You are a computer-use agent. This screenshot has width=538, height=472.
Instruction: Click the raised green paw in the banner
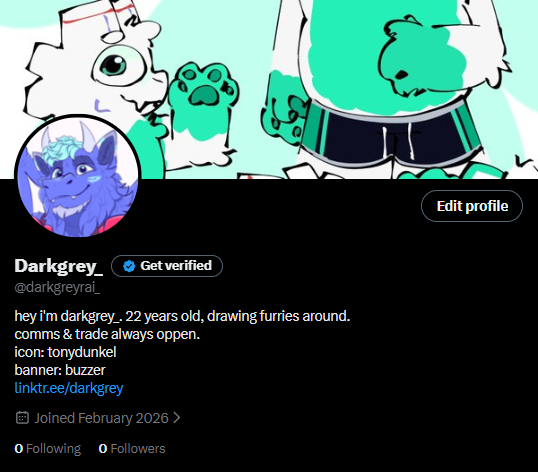[203, 87]
